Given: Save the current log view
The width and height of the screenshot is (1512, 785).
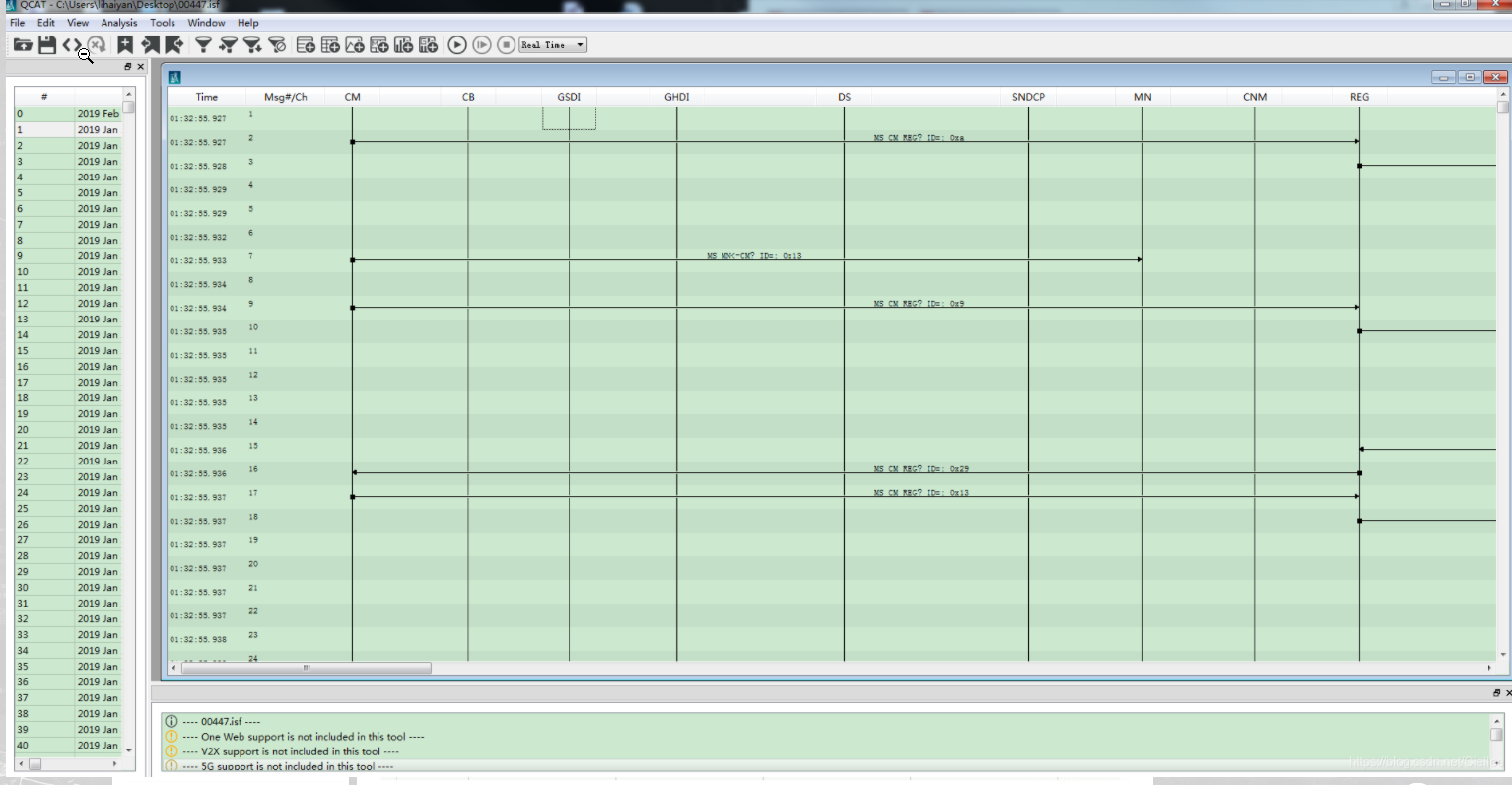Looking at the screenshot, I should 46,44.
